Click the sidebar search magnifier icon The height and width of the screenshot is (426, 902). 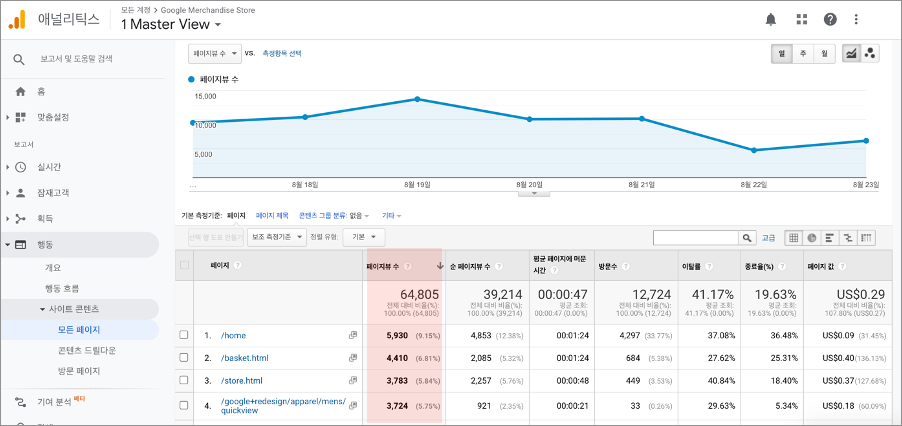[20, 59]
